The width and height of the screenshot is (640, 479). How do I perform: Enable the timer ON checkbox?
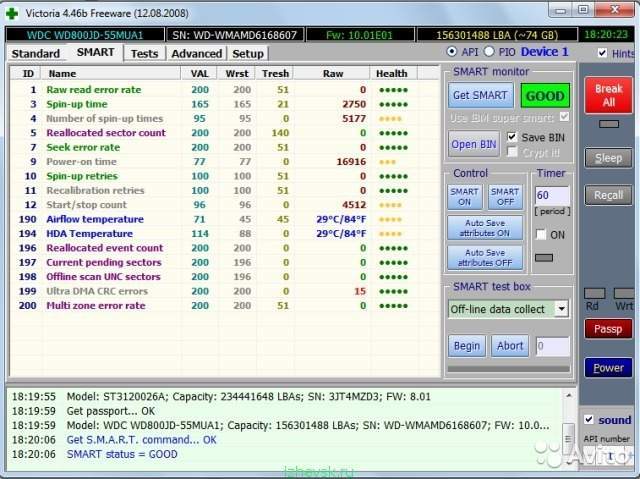click(x=541, y=234)
